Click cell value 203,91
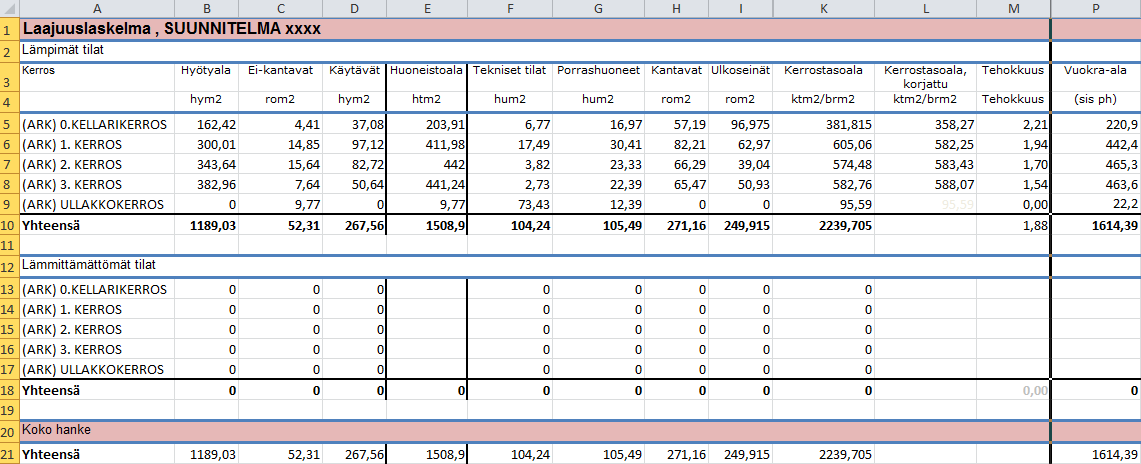This screenshot has width=1141, height=464. (426, 124)
